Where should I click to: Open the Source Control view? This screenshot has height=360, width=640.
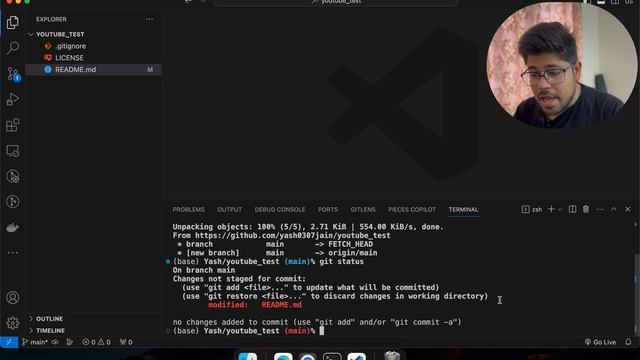tap(13, 74)
